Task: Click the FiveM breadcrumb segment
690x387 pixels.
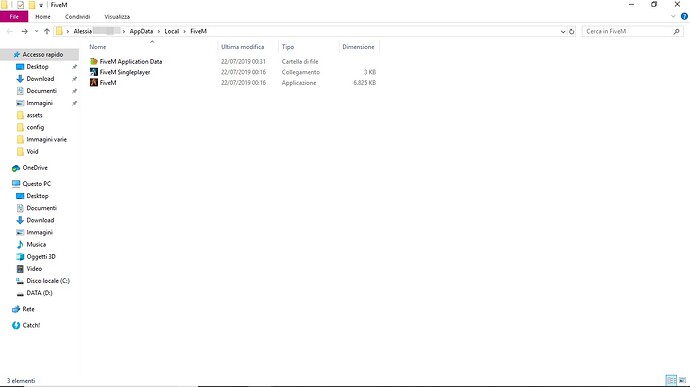Action: [x=198, y=31]
